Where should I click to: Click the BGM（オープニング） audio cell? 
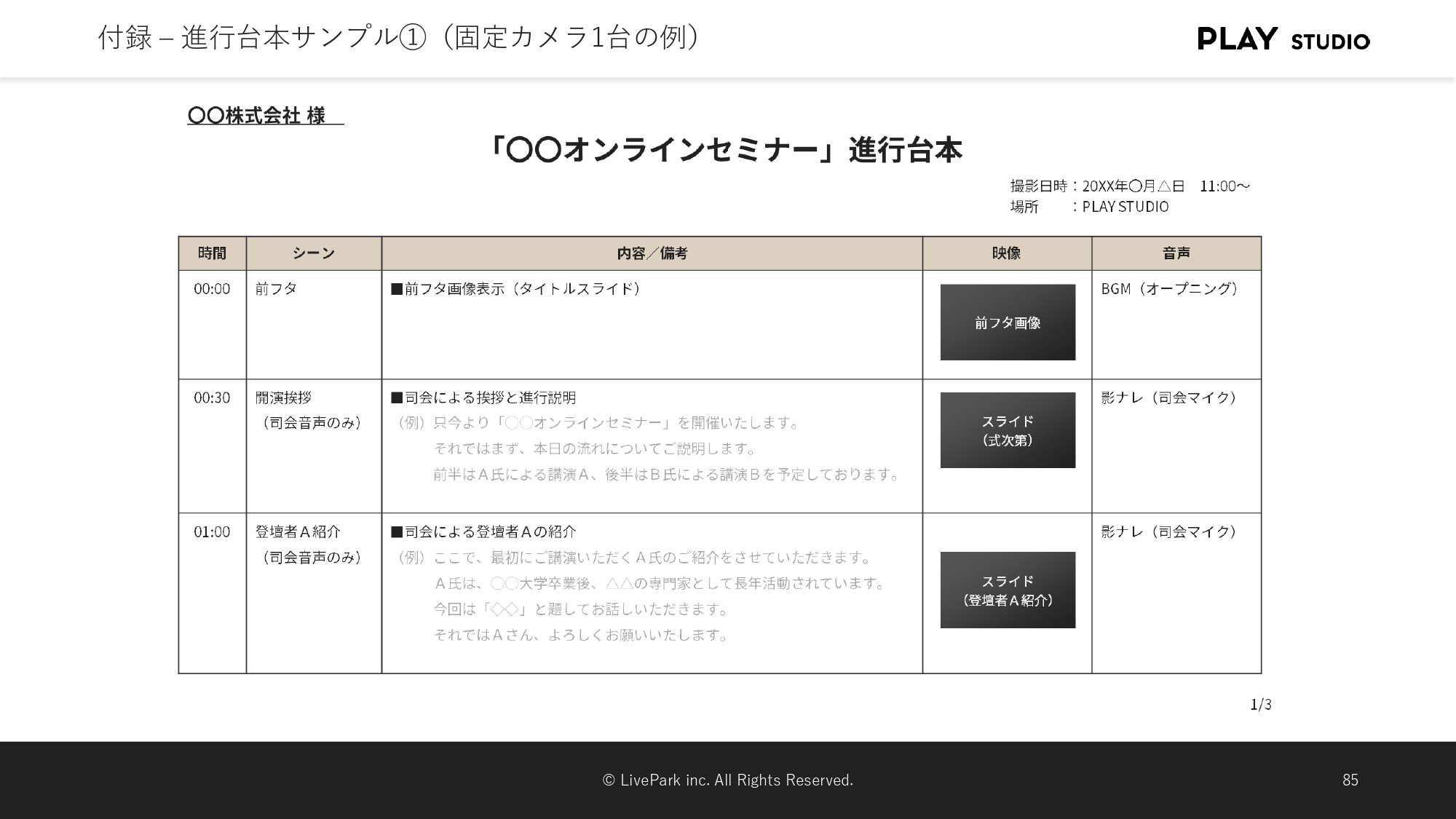coord(1169,289)
